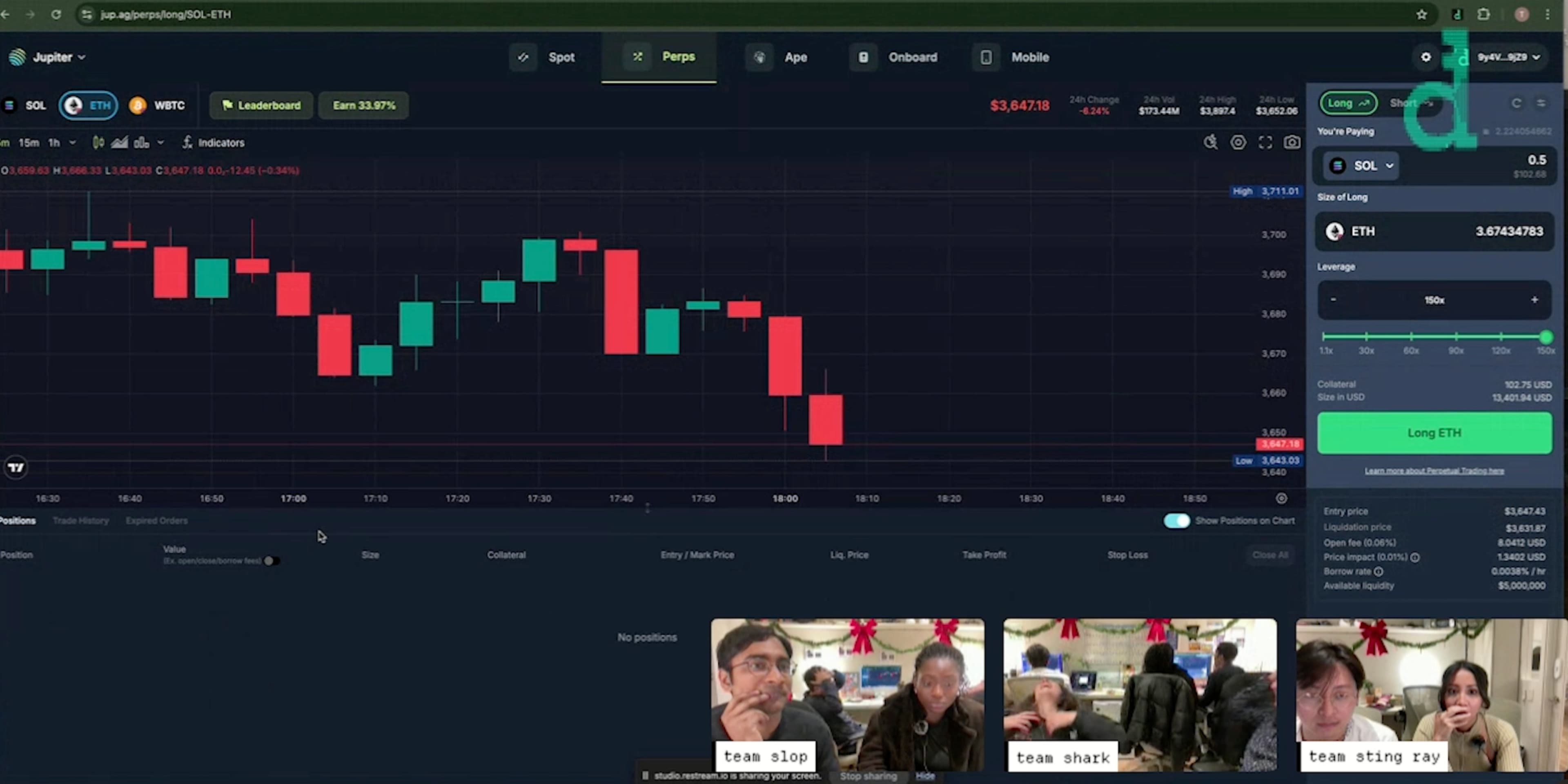Open the browser profile avatar
The height and width of the screenshot is (784, 1568).
pyautogui.click(x=1521, y=14)
